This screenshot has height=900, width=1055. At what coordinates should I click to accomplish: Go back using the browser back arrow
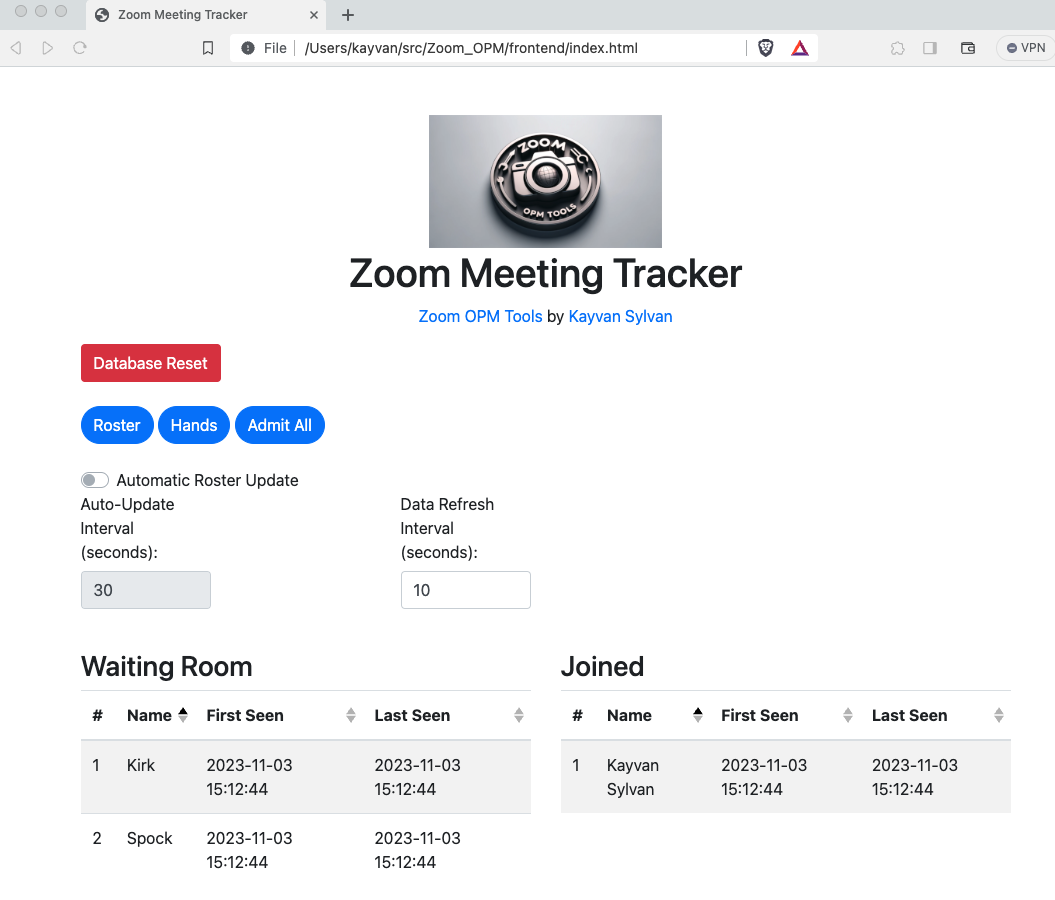(16, 48)
